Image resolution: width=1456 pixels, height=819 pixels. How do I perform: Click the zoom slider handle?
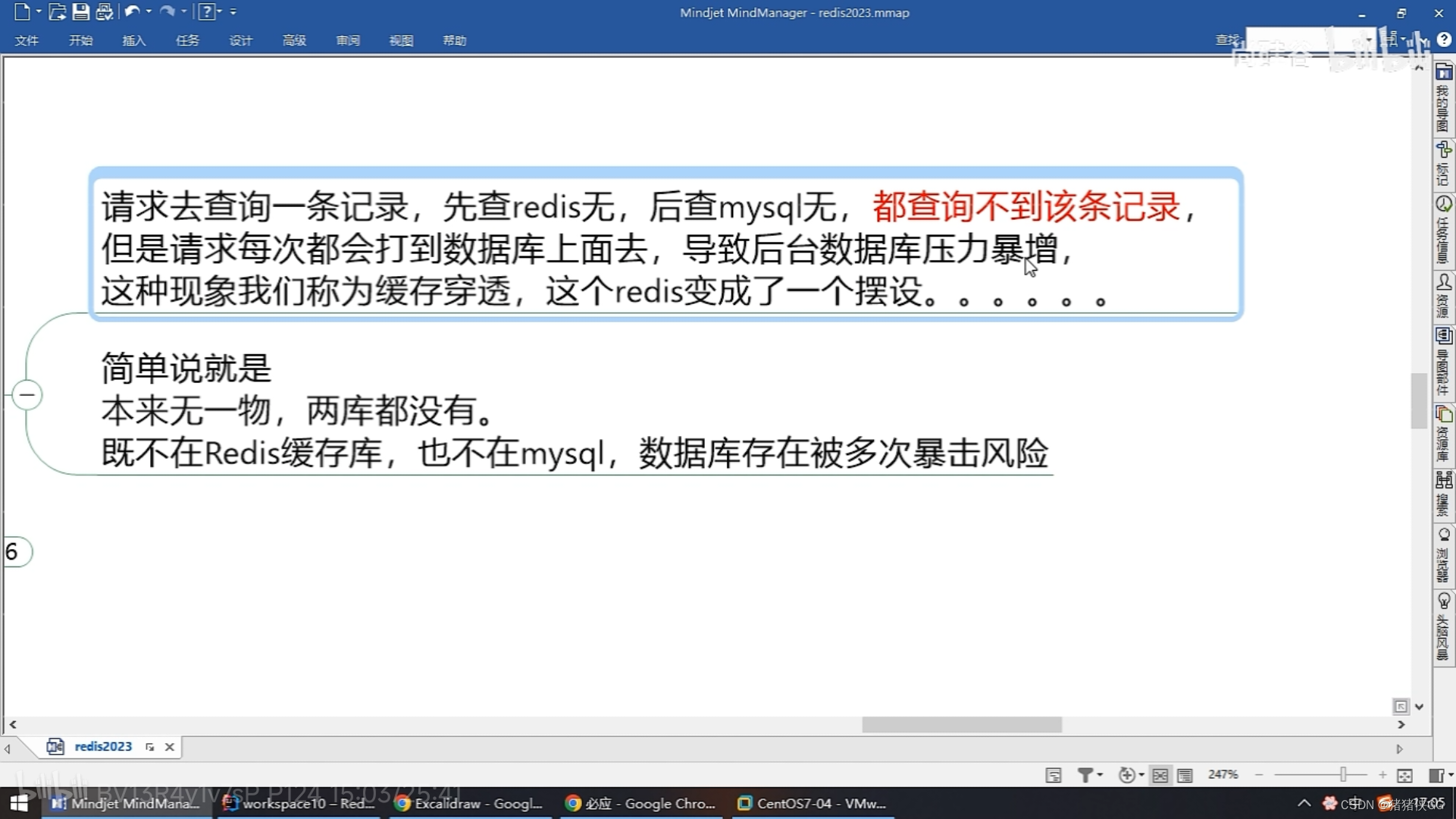pyautogui.click(x=1343, y=774)
